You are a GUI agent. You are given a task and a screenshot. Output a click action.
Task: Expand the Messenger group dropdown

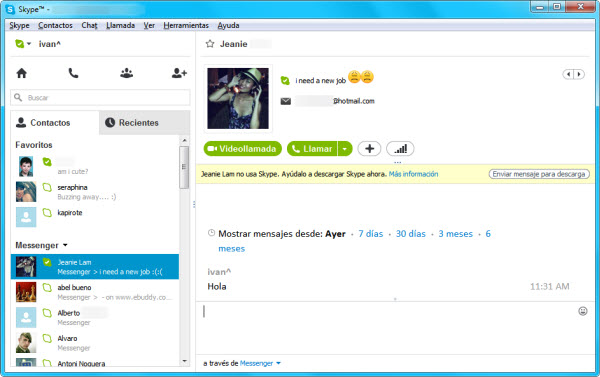pos(65,245)
